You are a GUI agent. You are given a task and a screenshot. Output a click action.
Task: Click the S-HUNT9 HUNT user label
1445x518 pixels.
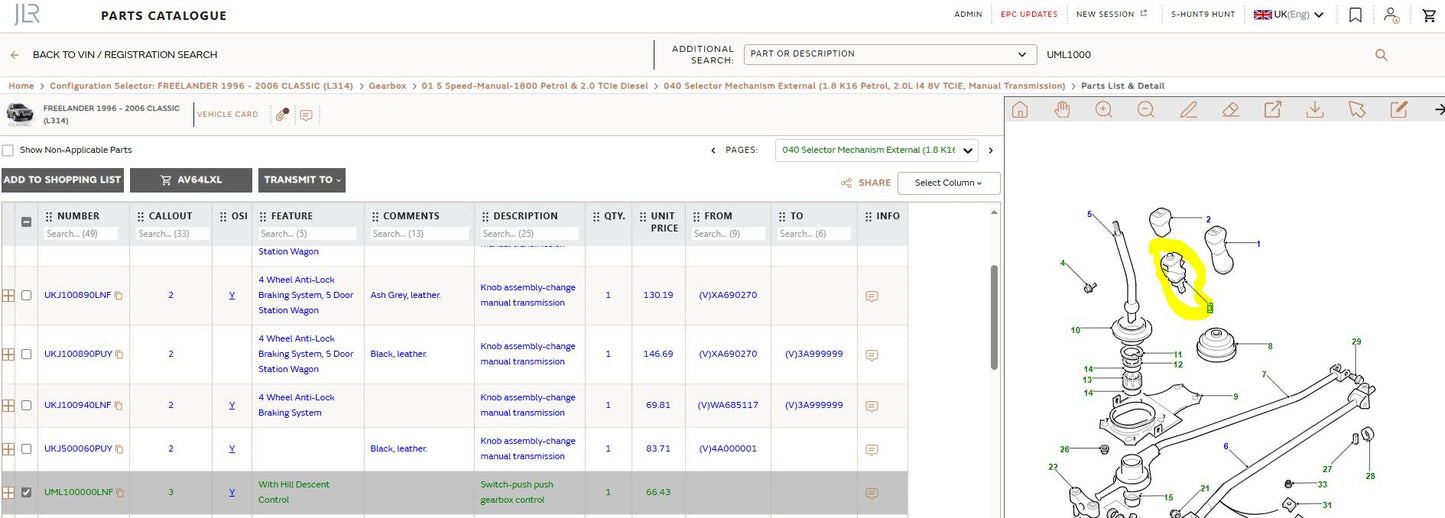pyautogui.click(x=1203, y=15)
